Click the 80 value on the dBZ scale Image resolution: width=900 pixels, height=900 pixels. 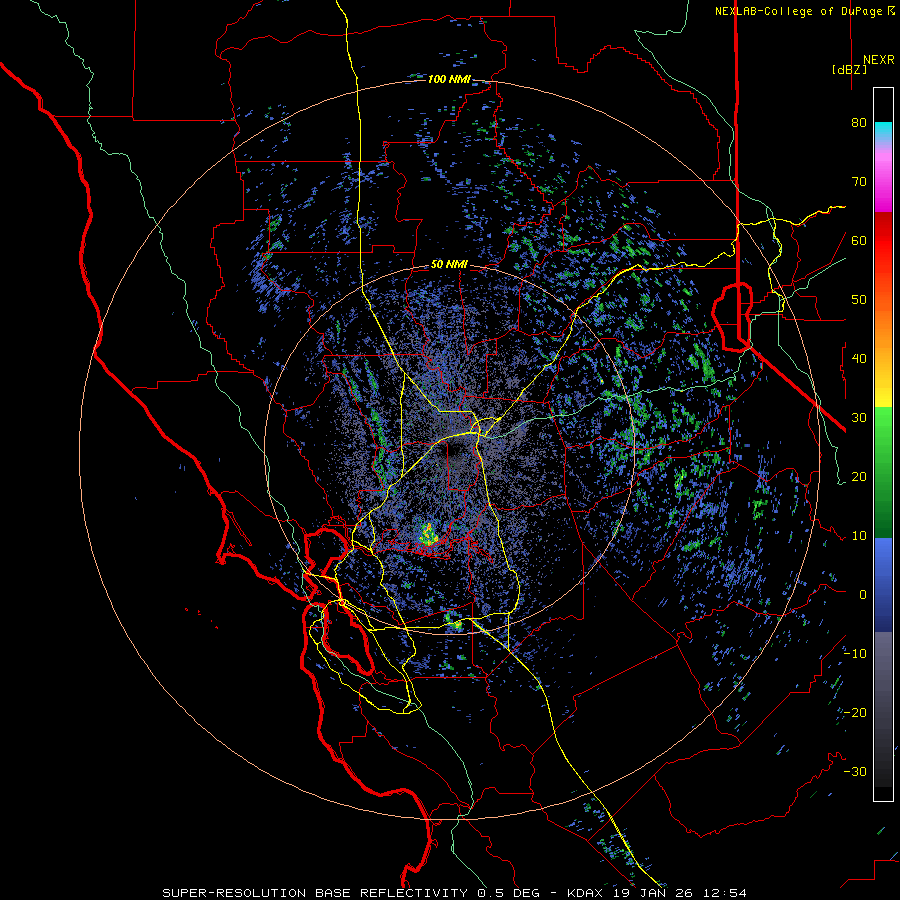859,122
